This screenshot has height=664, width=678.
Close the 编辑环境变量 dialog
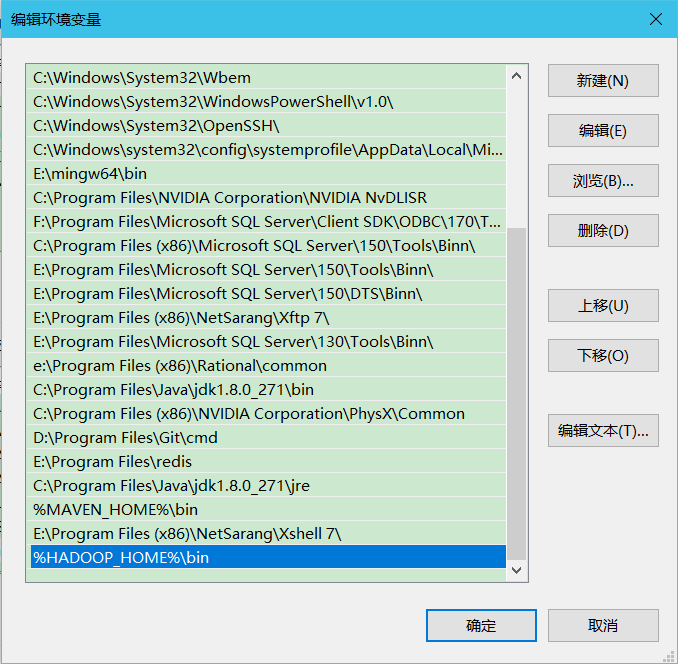click(x=656, y=19)
